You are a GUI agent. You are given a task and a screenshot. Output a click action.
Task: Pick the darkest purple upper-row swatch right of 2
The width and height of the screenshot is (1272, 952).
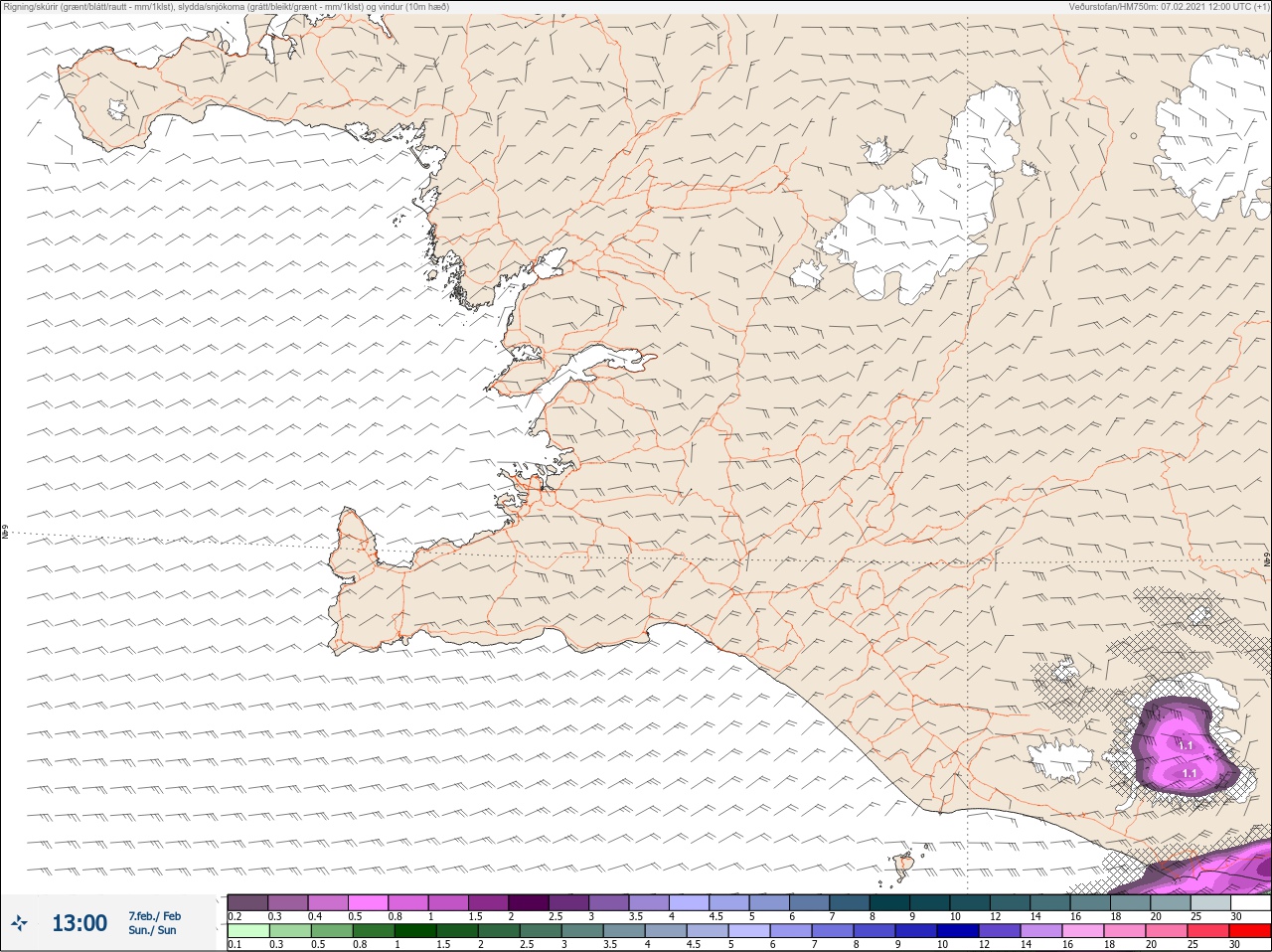point(529,902)
